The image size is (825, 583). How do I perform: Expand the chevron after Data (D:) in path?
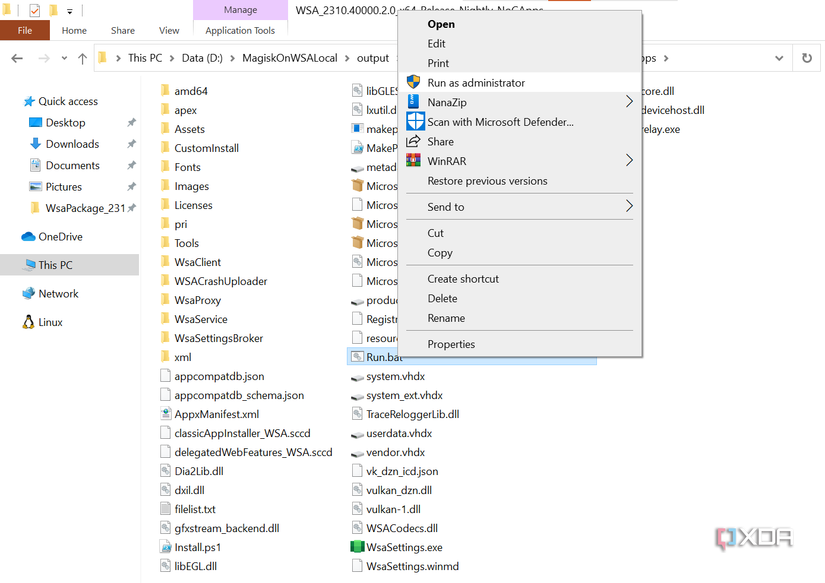232,58
